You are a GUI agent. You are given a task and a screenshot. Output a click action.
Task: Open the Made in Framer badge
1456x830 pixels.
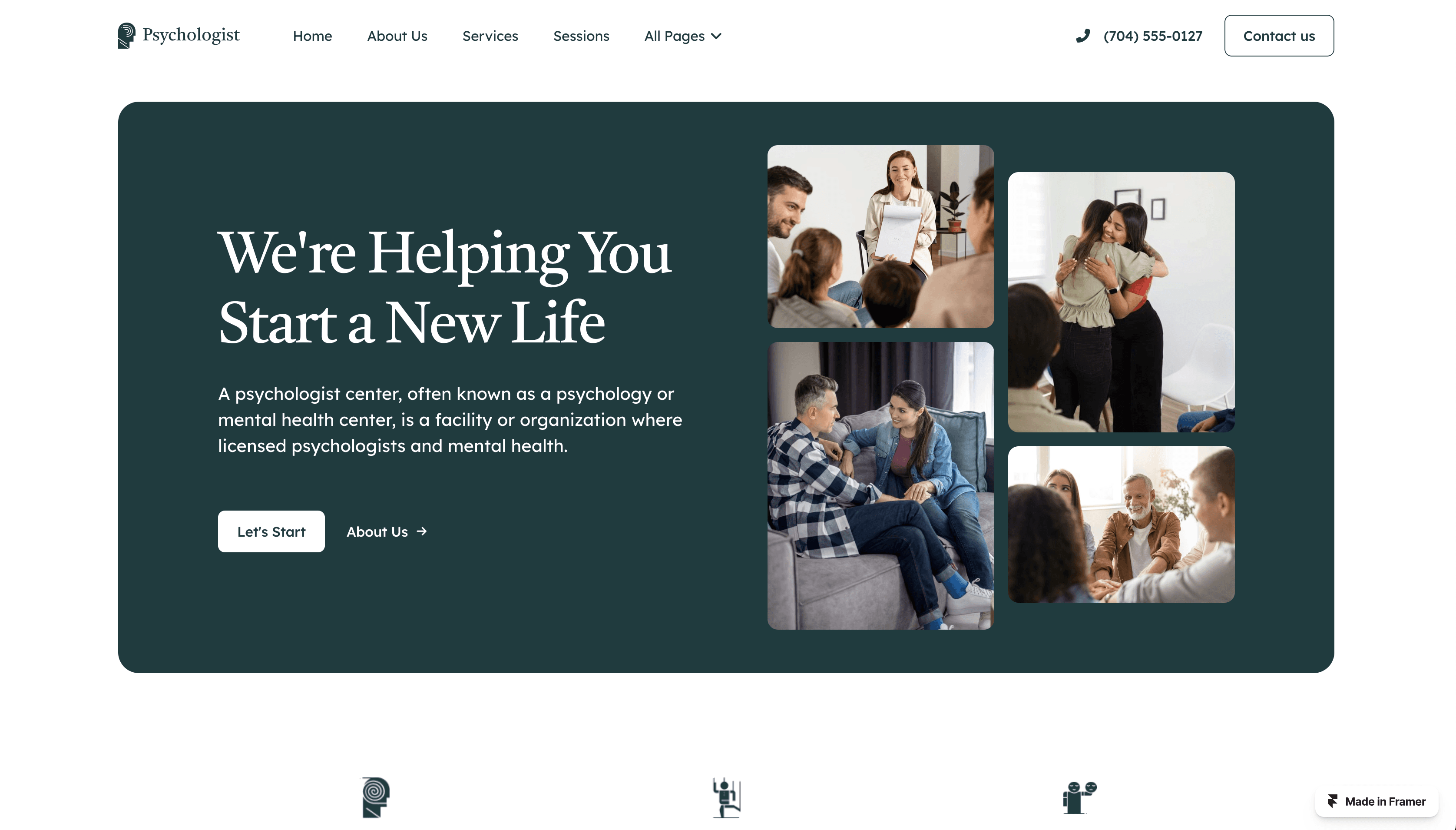(1376, 801)
